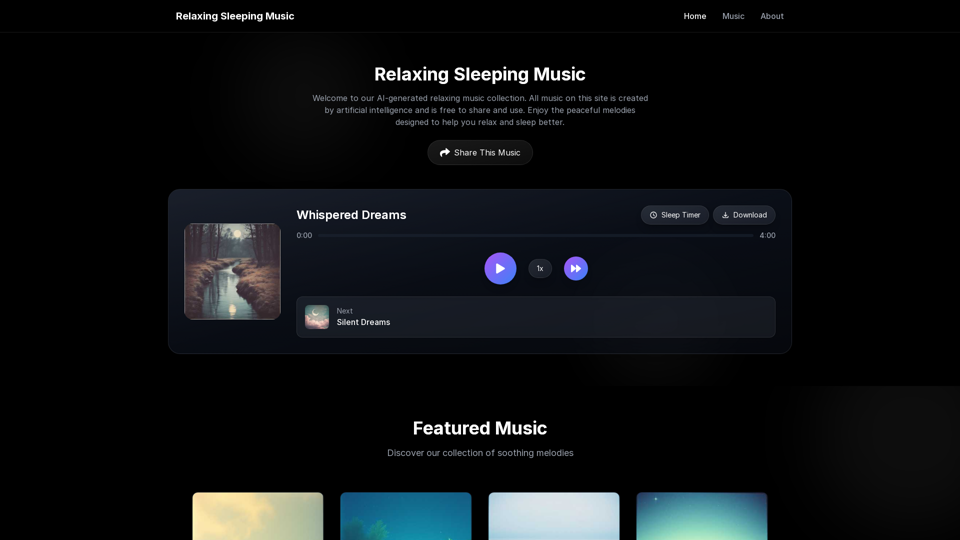Click the main Relaxing Sleeping Music page heading
960x540 pixels.
[480, 74]
